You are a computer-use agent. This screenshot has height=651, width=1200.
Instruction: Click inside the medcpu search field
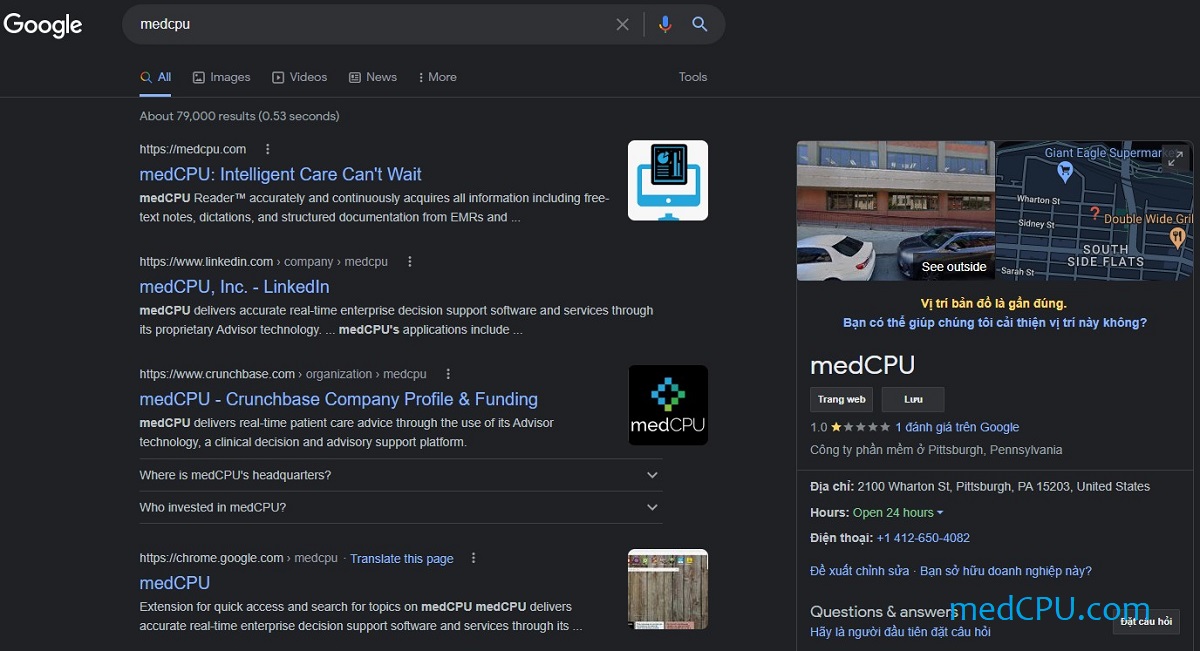[x=370, y=24]
